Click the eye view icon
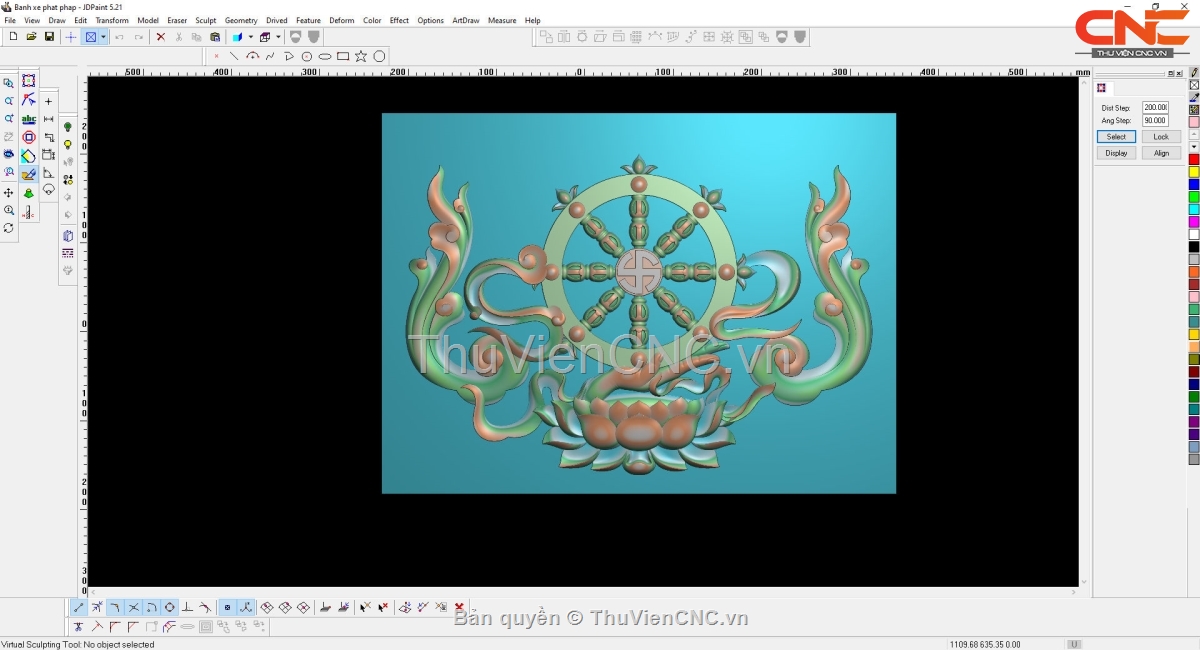 [x=9, y=155]
